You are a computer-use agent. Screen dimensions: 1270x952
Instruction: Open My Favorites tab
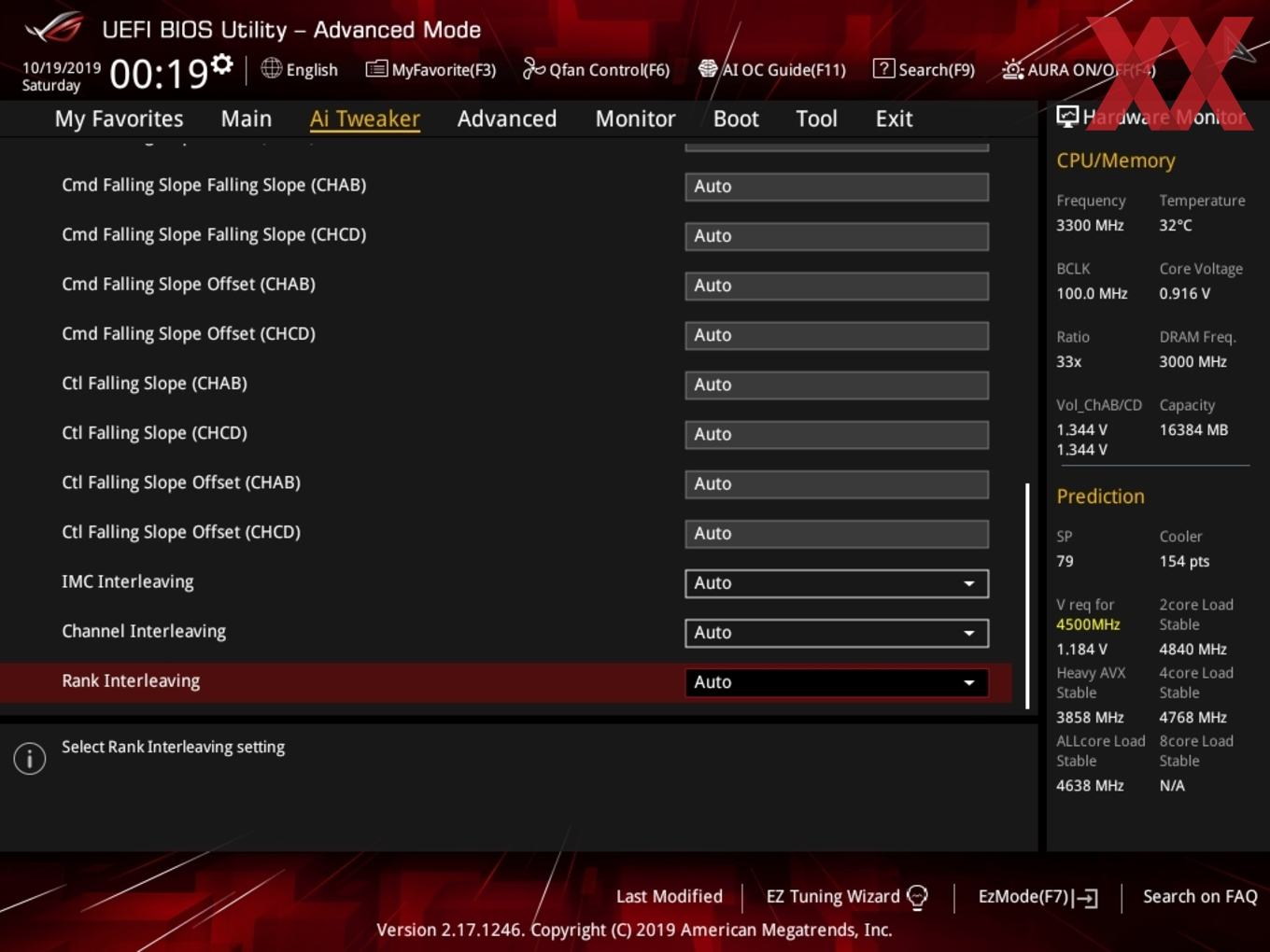(x=119, y=119)
